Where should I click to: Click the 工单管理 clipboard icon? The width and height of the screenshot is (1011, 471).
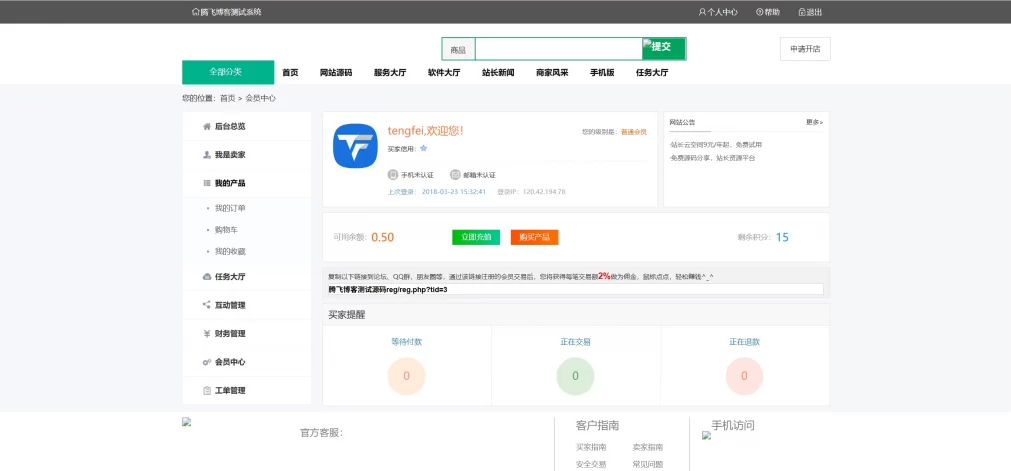tap(207, 391)
